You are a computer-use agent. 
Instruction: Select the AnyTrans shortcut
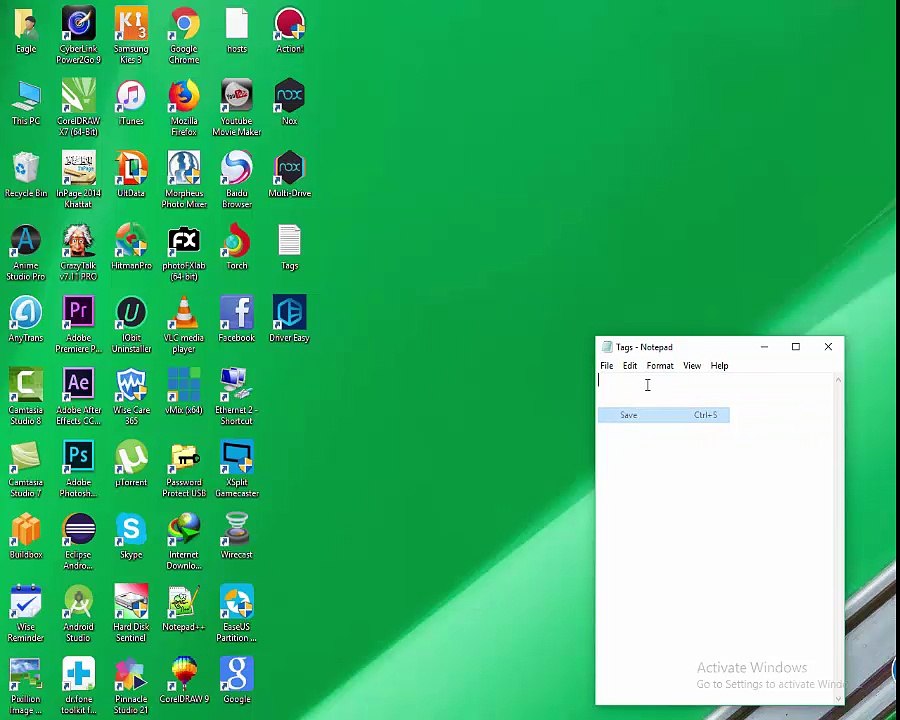(x=26, y=313)
